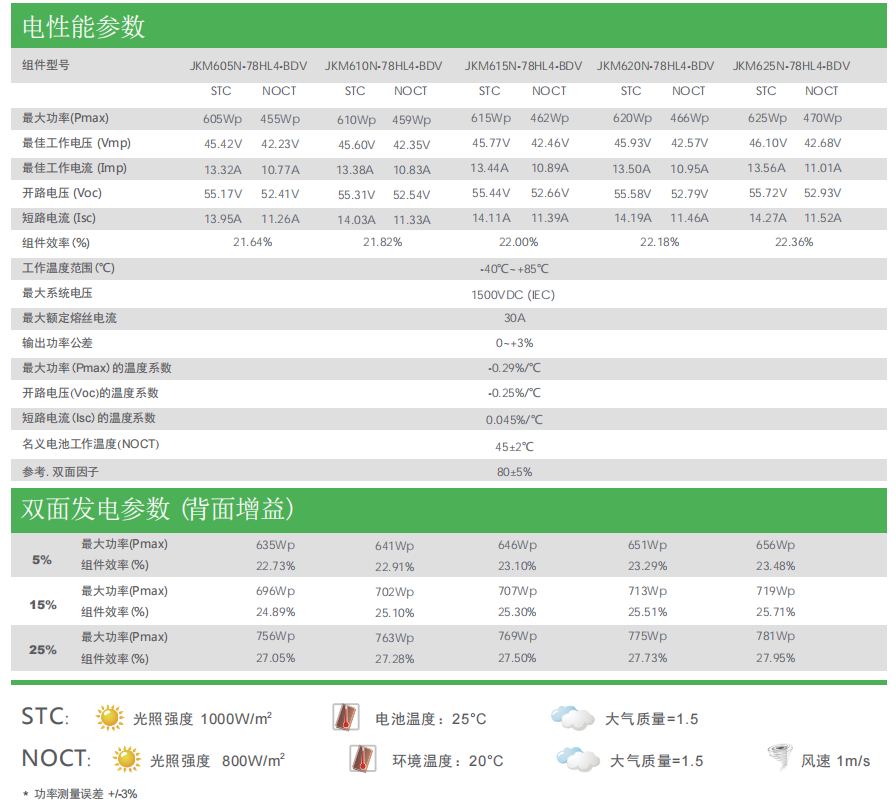Click the 开路电压 (Voc) row label
The height and width of the screenshot is (806, 896).
(x=62, y=193)
